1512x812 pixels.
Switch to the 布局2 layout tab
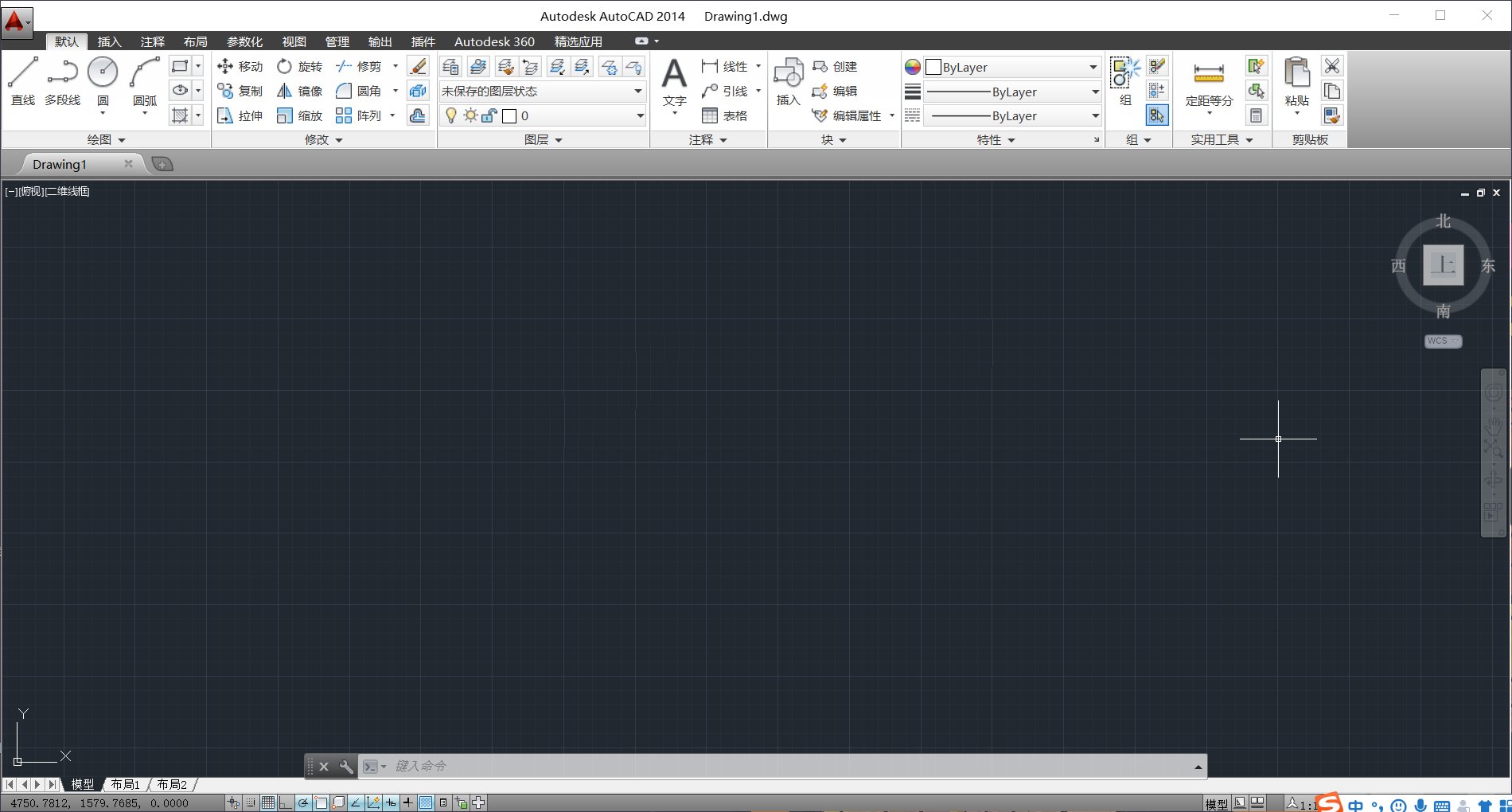(x=172, y=785)
